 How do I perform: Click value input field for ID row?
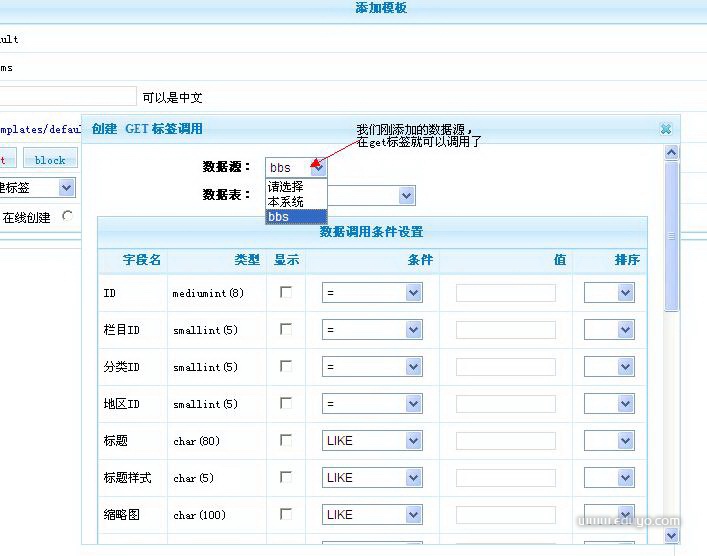click(x=505, y=293)
